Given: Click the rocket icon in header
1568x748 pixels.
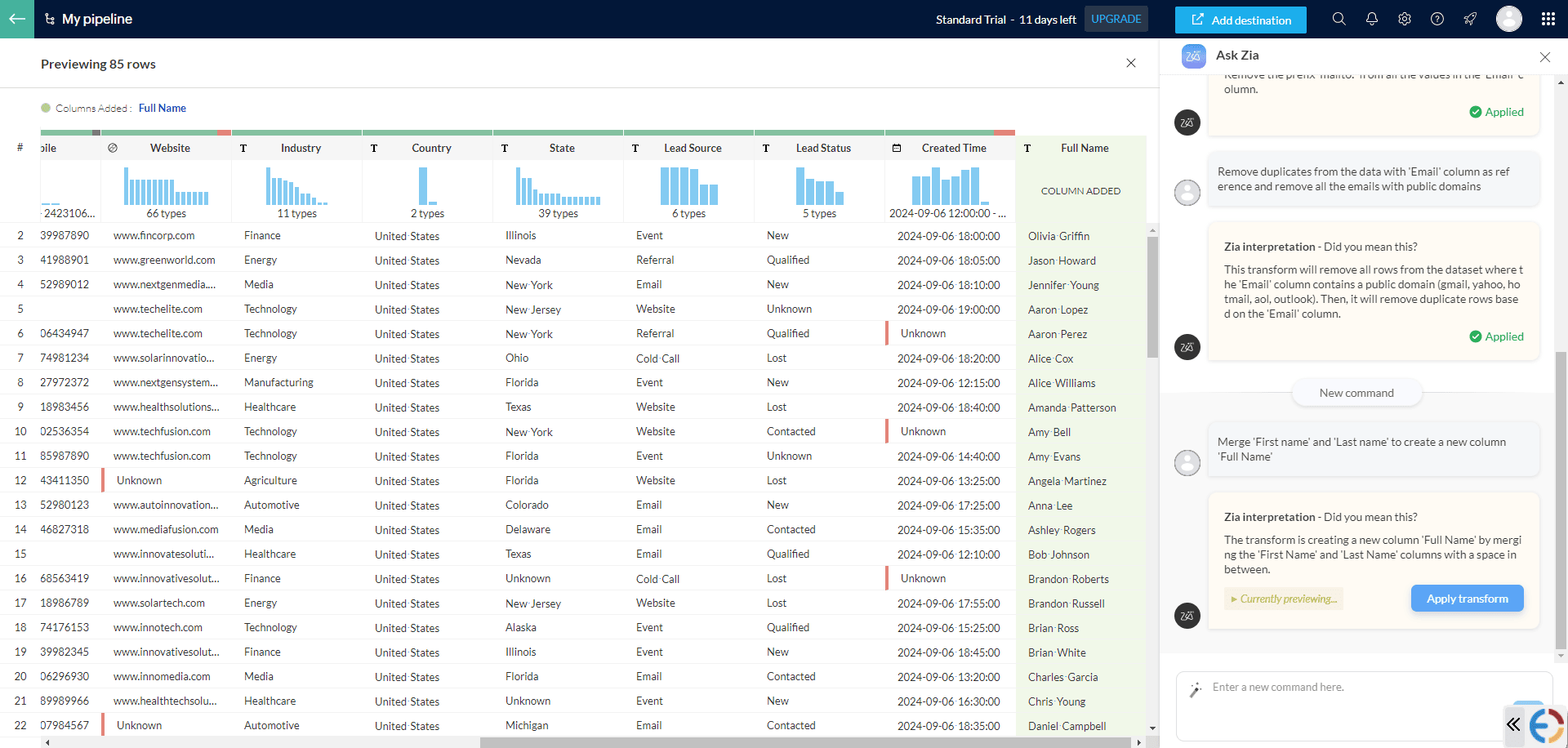Looking at the screenshot, I should (1469, 19).
